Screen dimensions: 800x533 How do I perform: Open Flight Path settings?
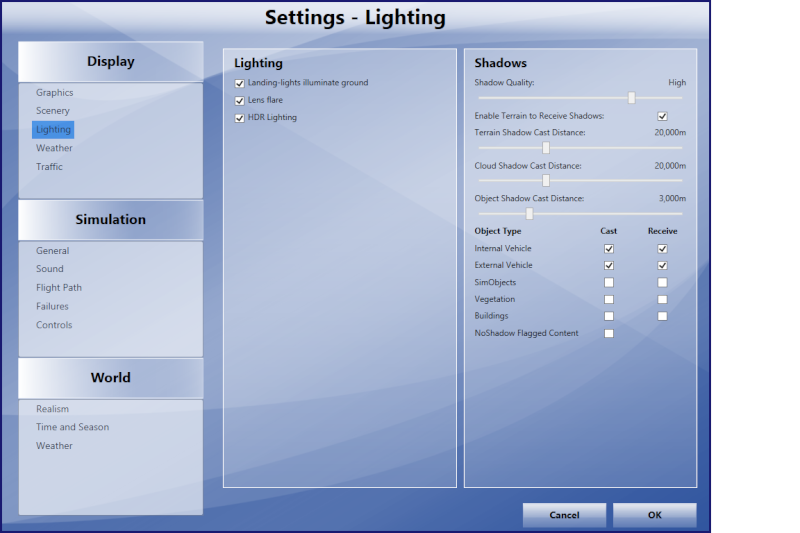click(x=59, y=288)
